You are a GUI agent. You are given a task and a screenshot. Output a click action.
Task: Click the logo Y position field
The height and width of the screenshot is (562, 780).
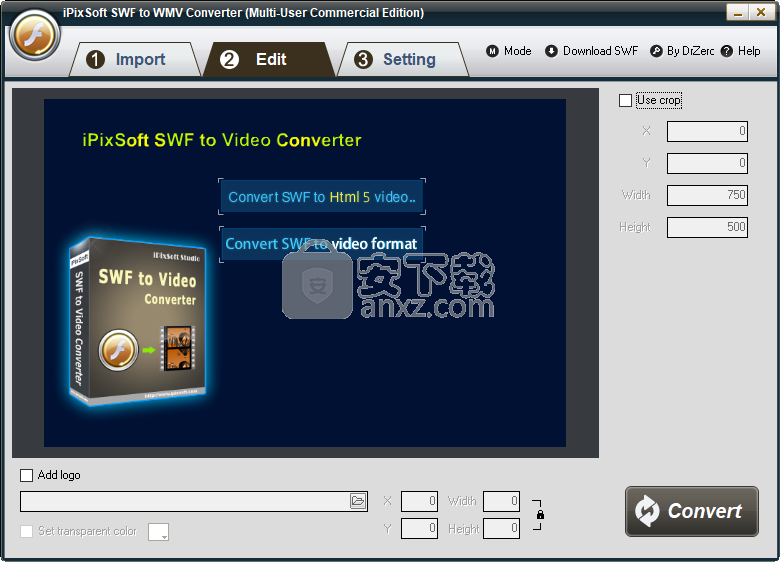tap(419, 529)
